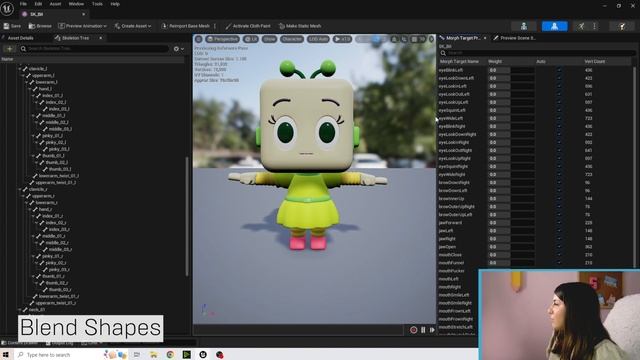Open the Windows Start menu
The width and height of the screenshot is (640, 360).
pos(6,354)
